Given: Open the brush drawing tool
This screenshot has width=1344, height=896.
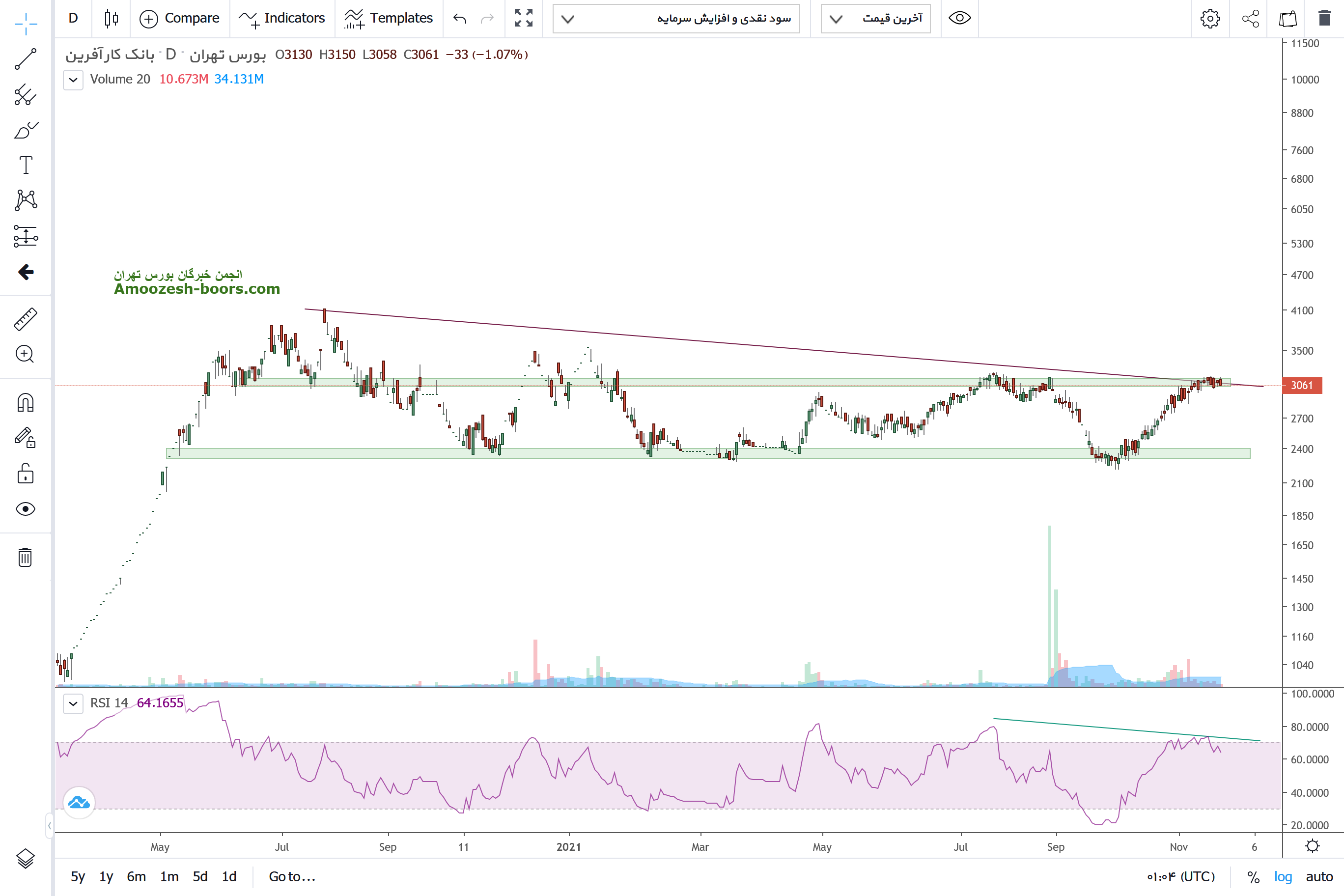Looking at the screenshot, I should point(25,130).
